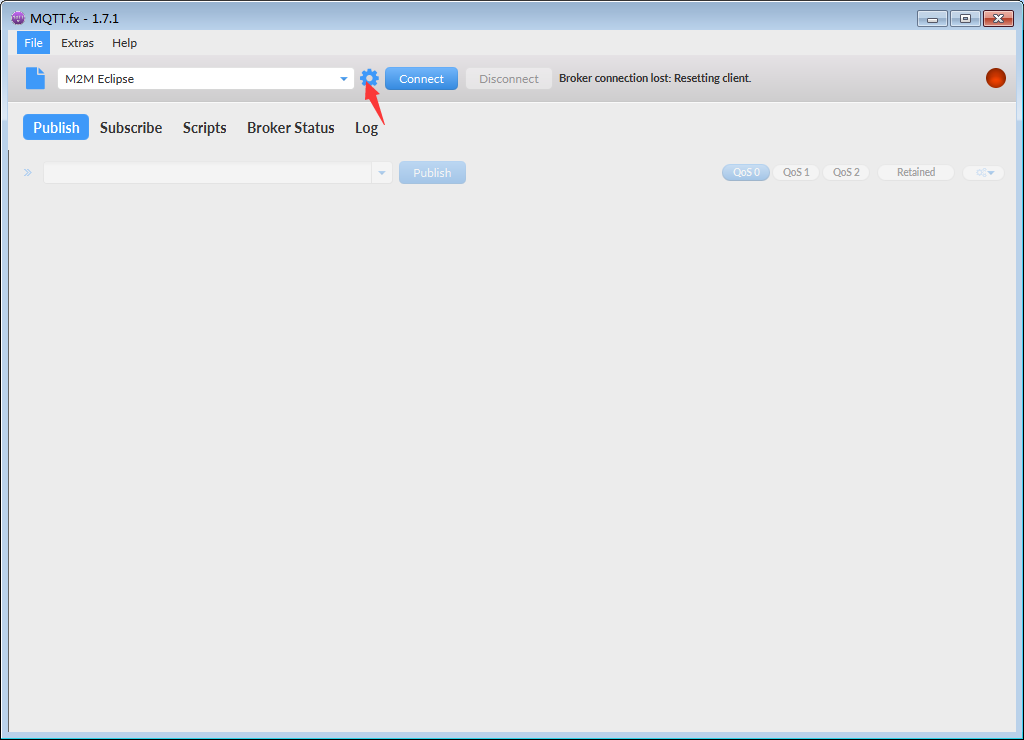The width and height of the screenshot is (1024, 740).
Task: Click the Disconnect button
Action: pyautogui.click(x=509, y=78)
